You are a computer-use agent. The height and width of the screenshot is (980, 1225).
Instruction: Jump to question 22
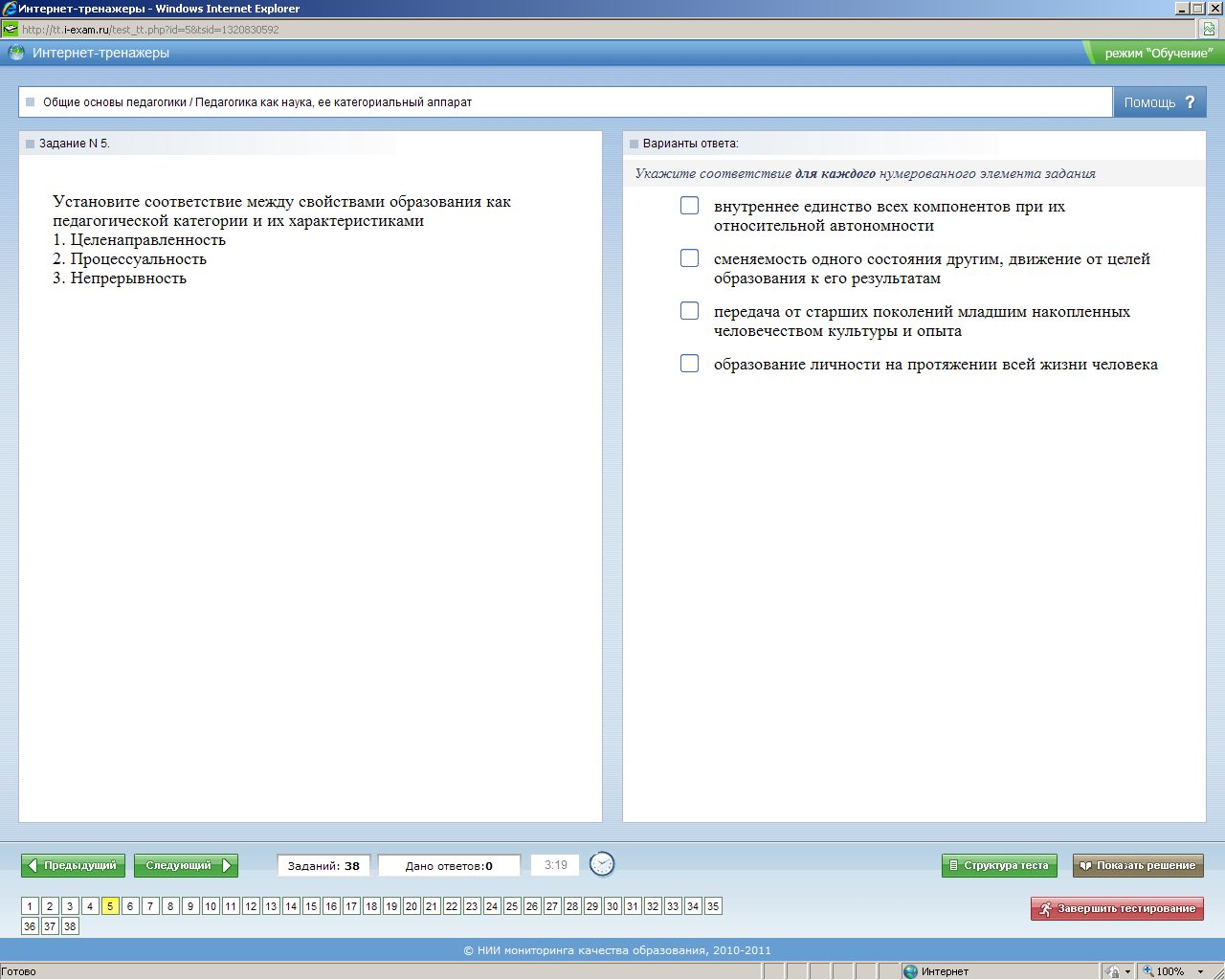[x=452, y=906]
